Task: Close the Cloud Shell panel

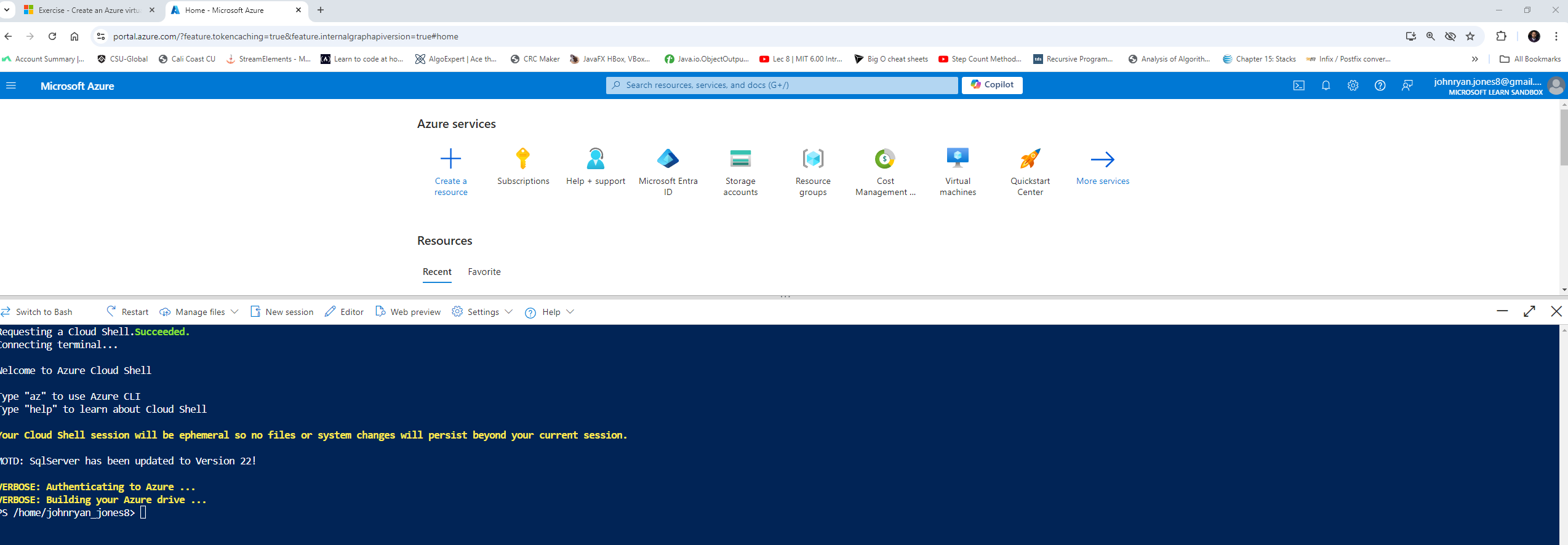Action: click(1556, 311)
